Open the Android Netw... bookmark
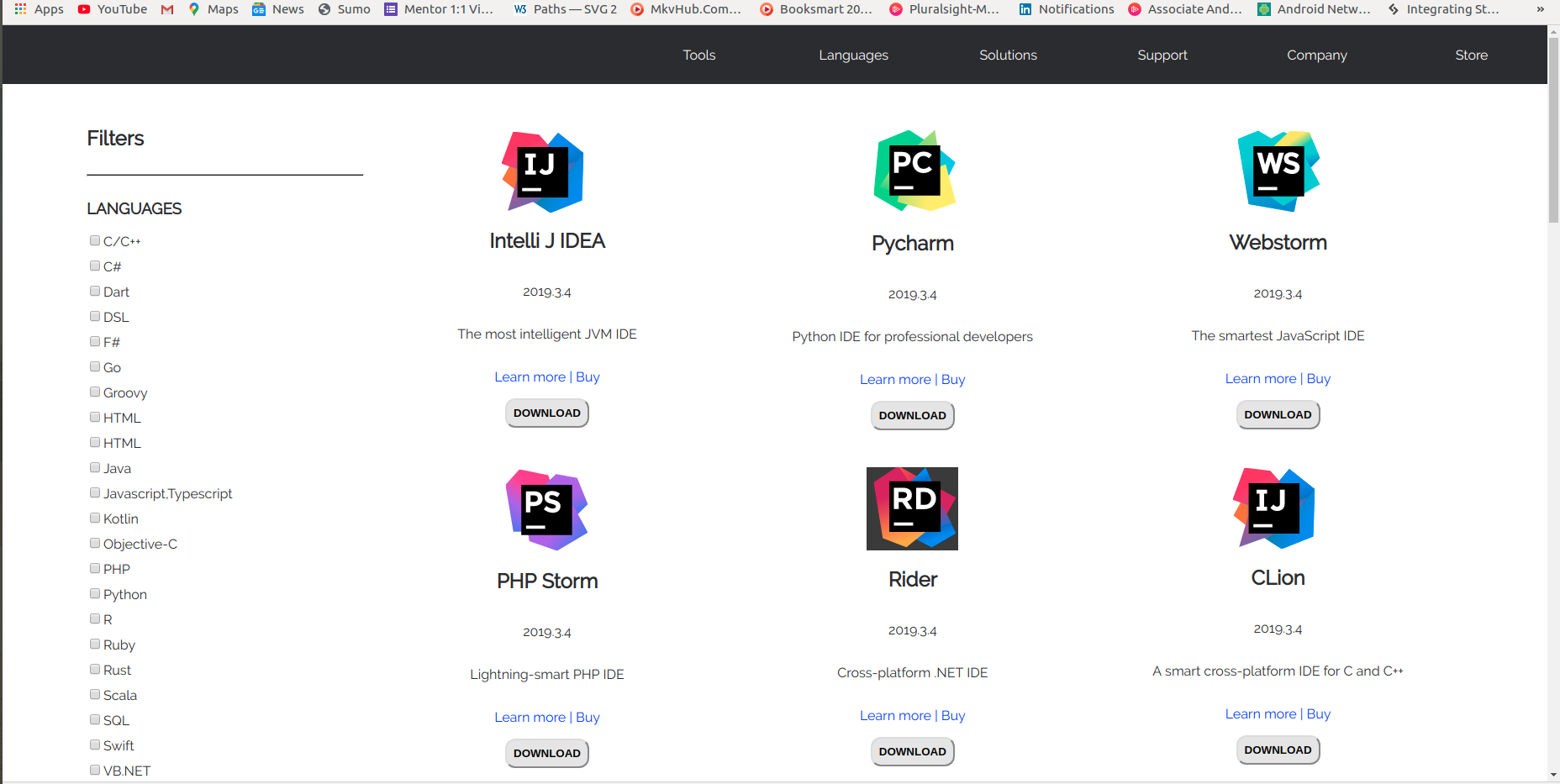The width and height of the screenshot is (1560, 784). coord(1315,9)
